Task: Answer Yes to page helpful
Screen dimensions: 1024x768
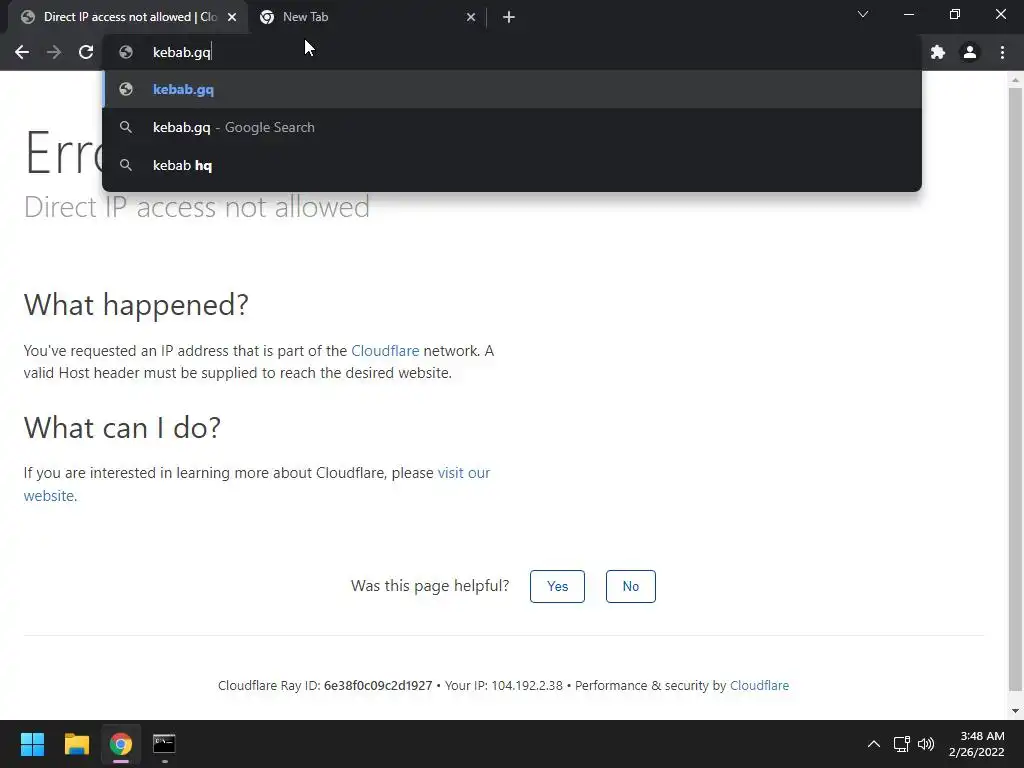Action: 557,586
